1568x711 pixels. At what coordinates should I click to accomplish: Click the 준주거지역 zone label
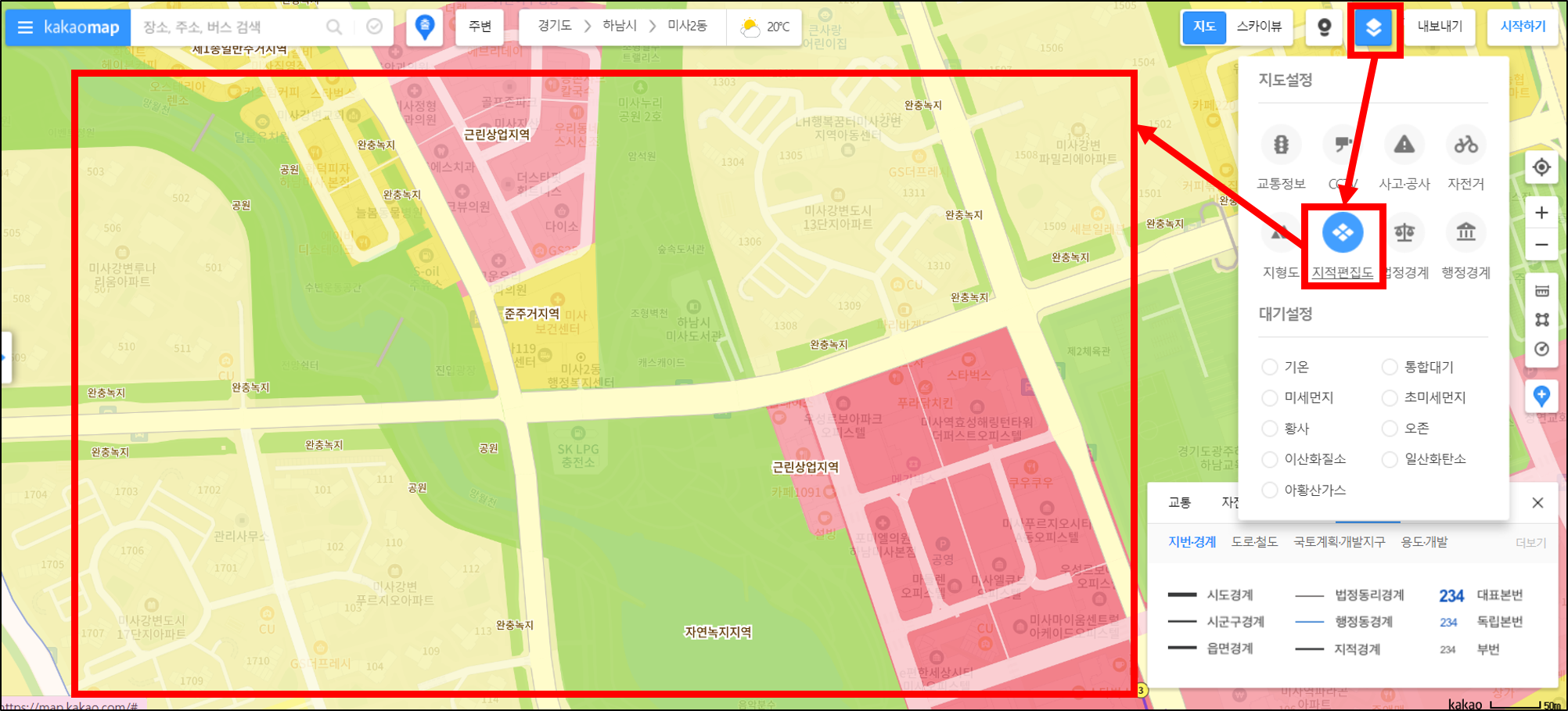point(532,314)
